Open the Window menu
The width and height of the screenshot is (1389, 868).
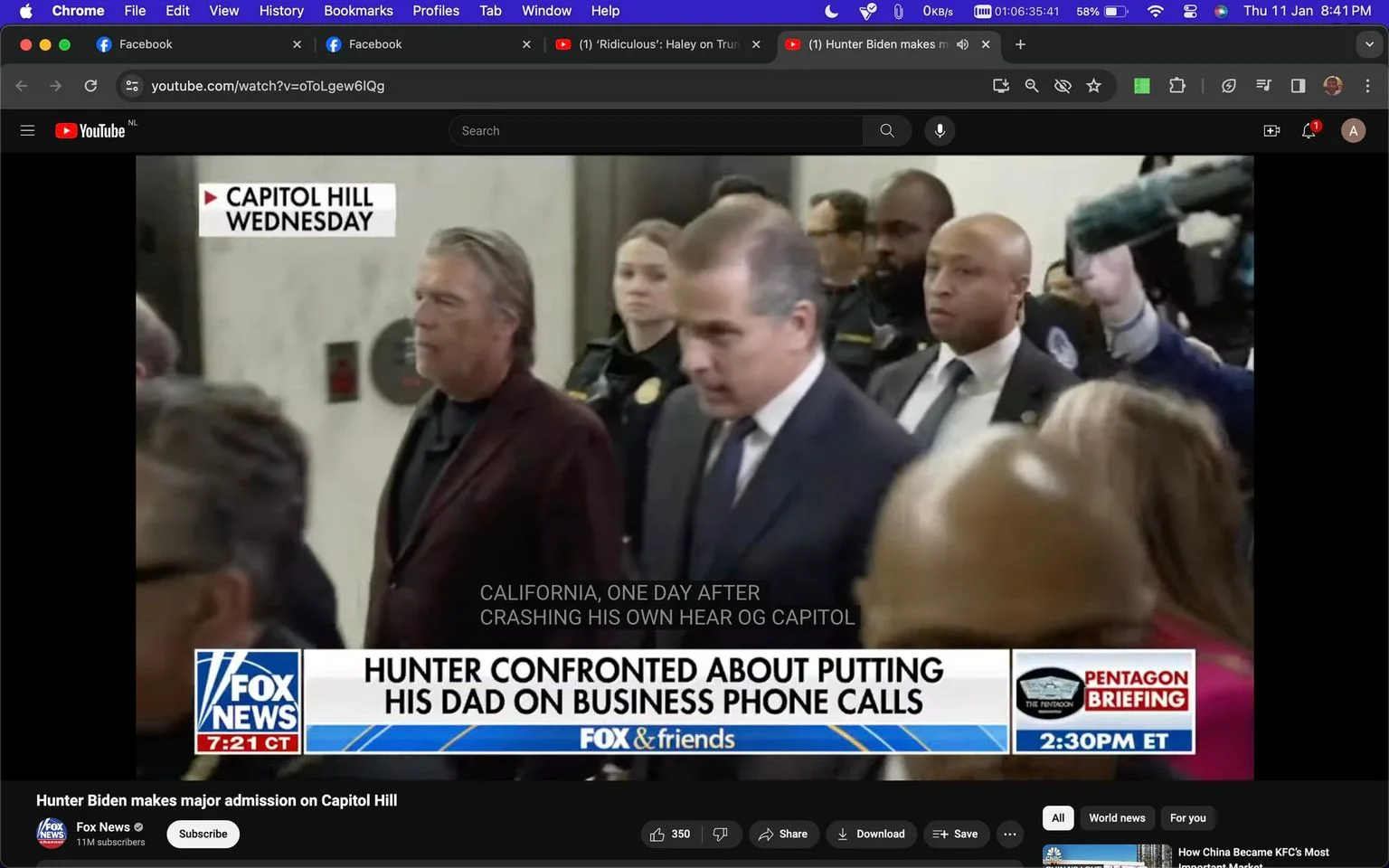[546, 11]
